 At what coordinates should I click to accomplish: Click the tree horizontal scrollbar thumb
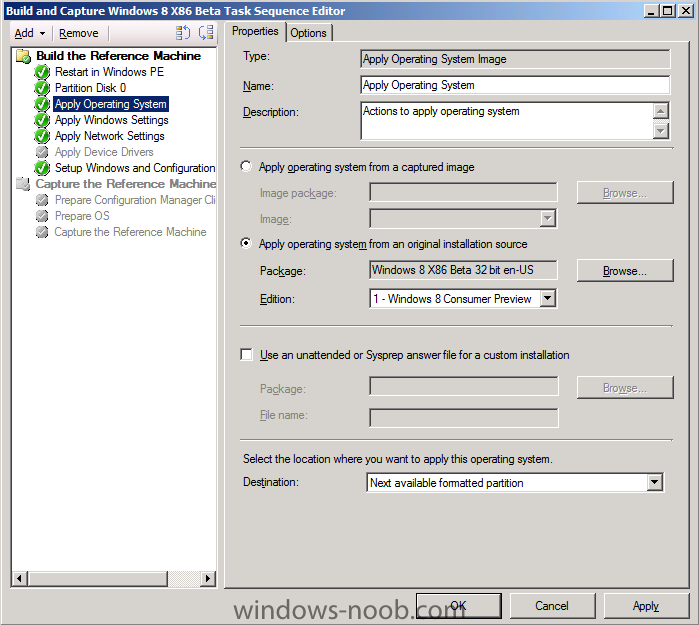pos(98,579)
